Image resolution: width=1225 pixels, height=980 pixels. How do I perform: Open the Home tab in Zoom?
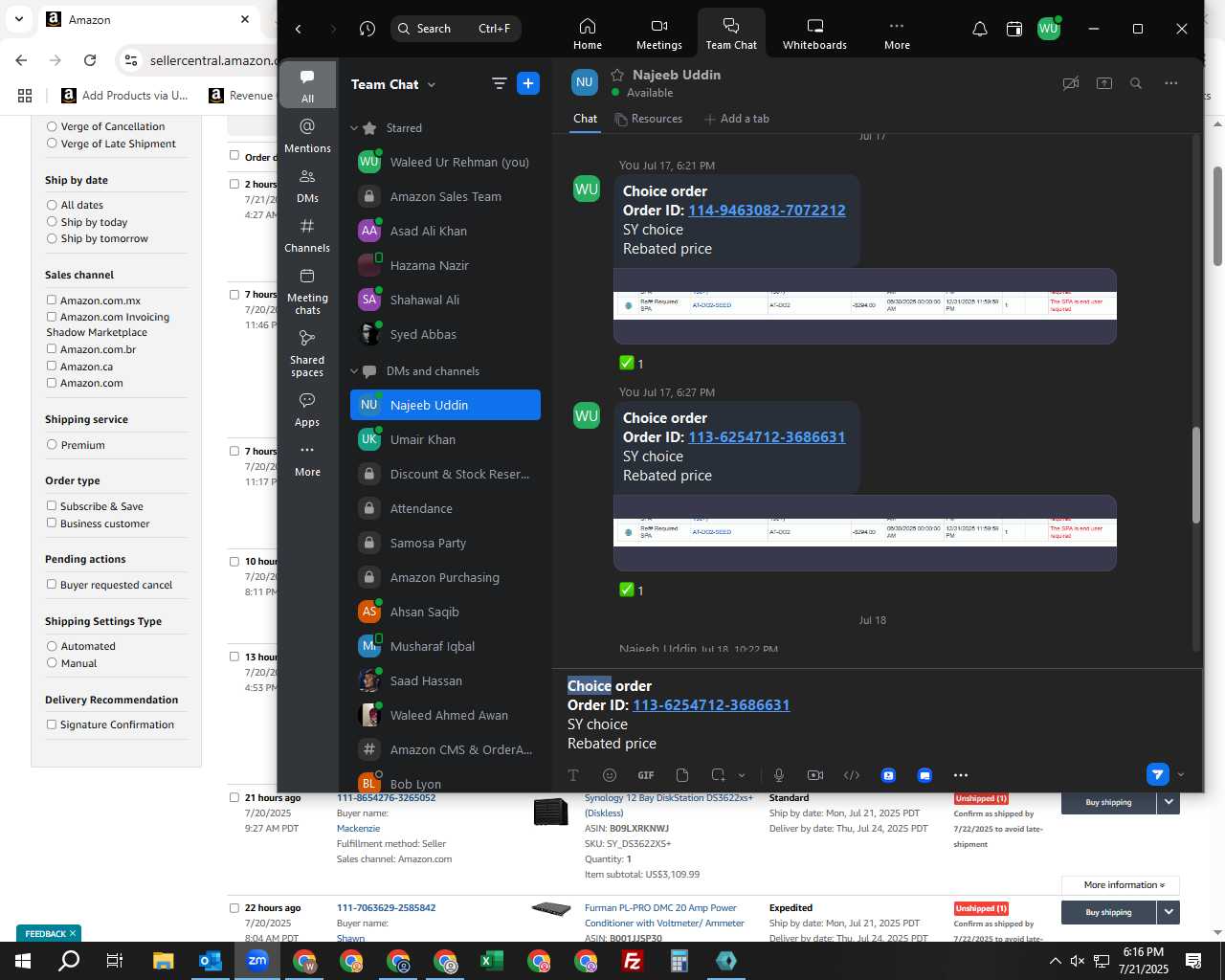tap(588, 33)
